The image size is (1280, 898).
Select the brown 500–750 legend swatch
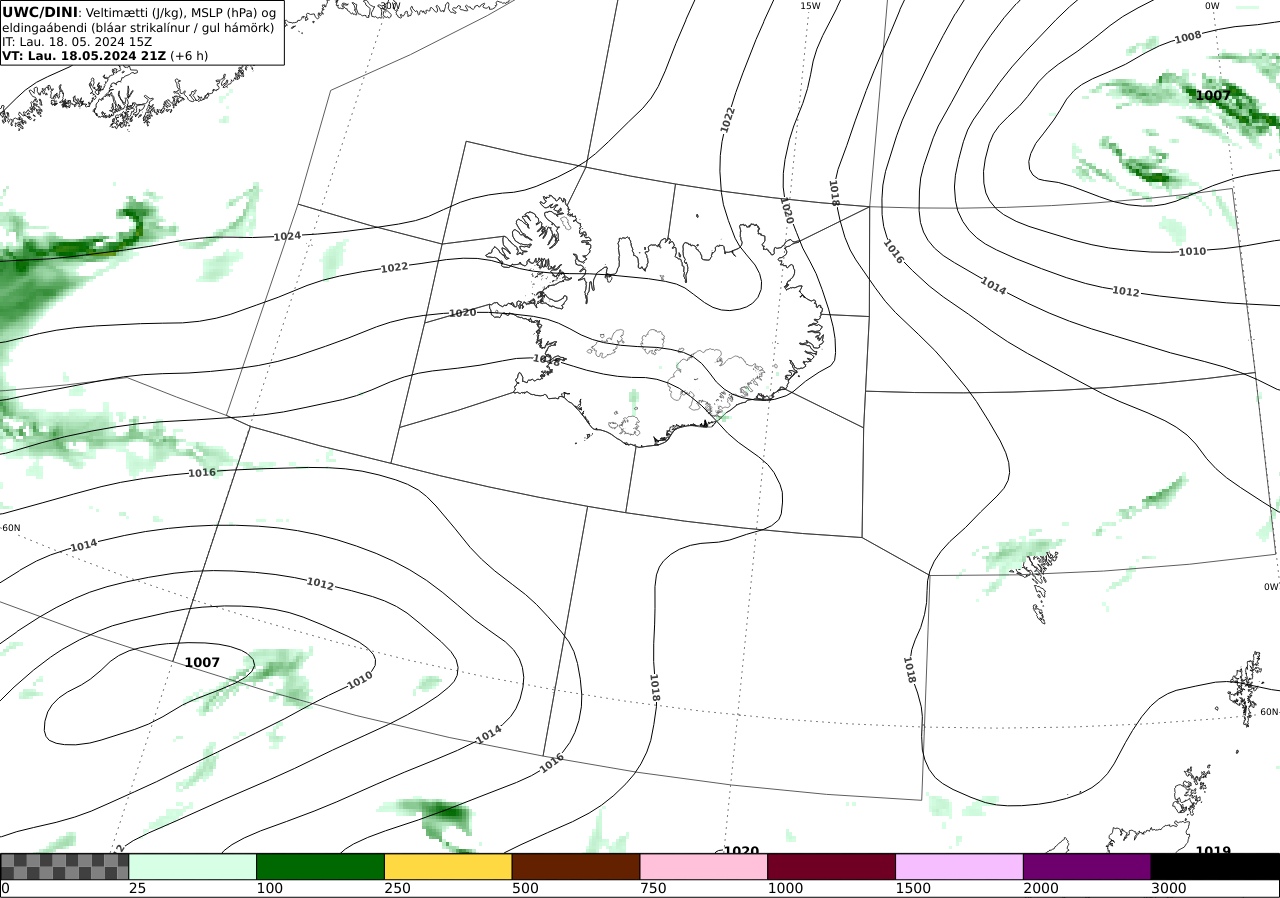[576, 866]
